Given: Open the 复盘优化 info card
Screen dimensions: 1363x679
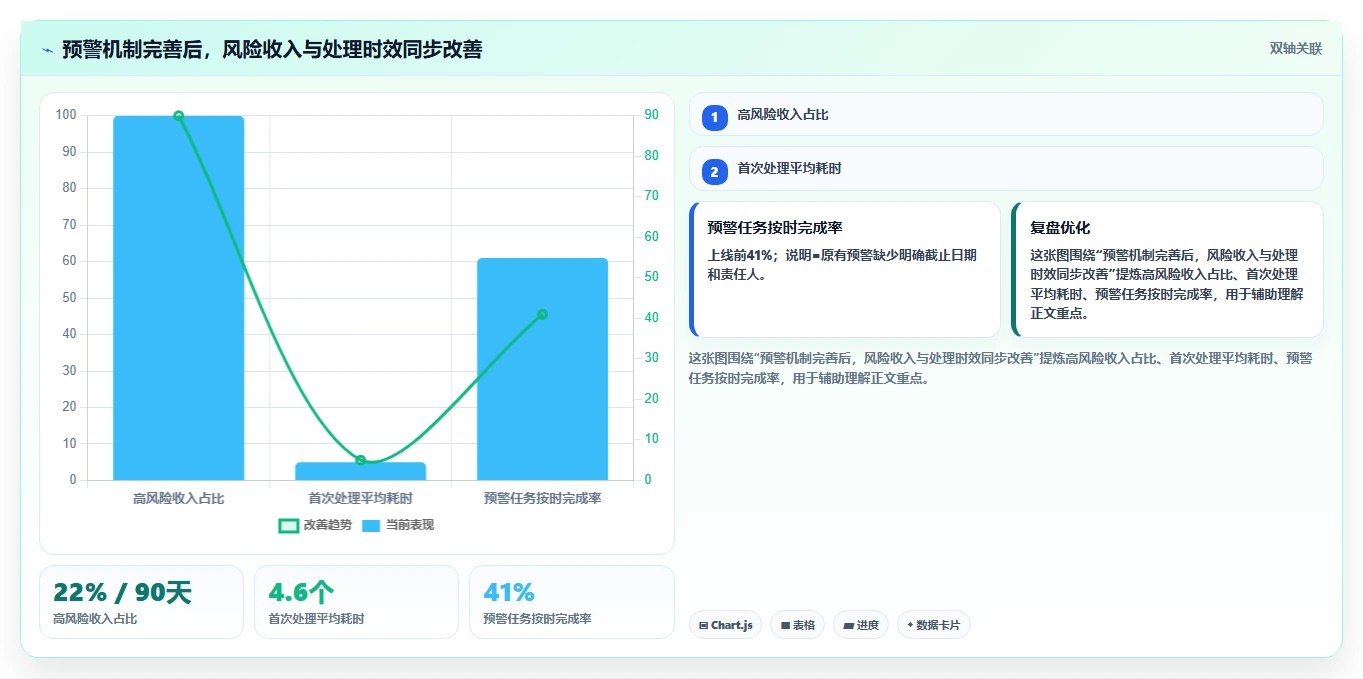Looking at the screenshot, I should pyautogui.click(x=1167, y=270).
